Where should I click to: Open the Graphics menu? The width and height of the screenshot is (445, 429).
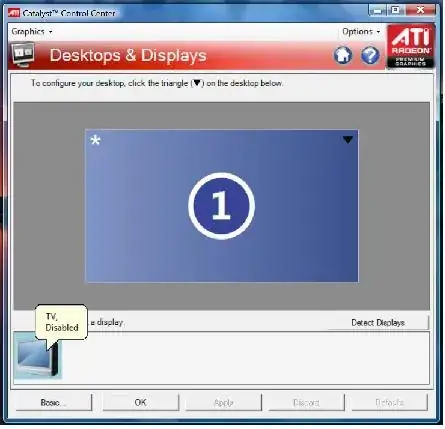(32, 32)
